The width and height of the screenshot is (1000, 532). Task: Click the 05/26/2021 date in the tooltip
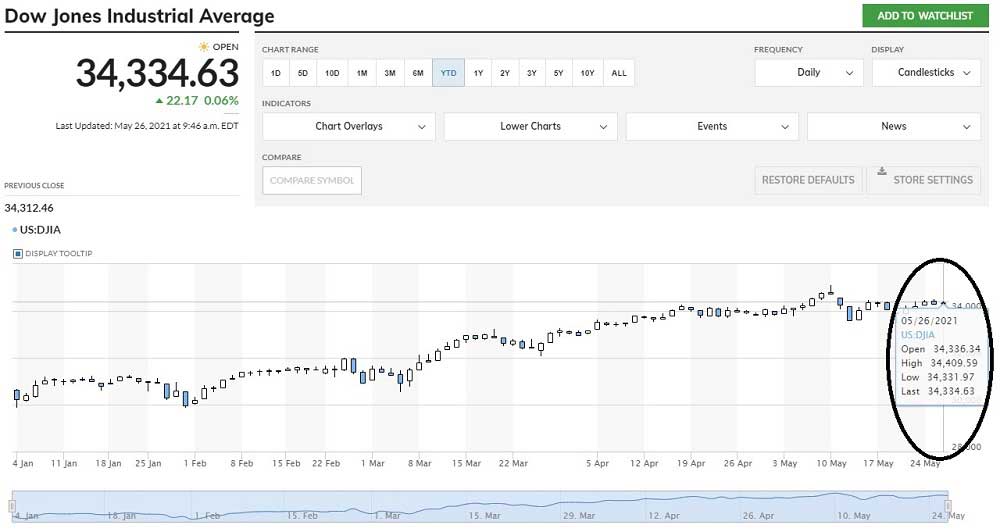coord(929,321)
